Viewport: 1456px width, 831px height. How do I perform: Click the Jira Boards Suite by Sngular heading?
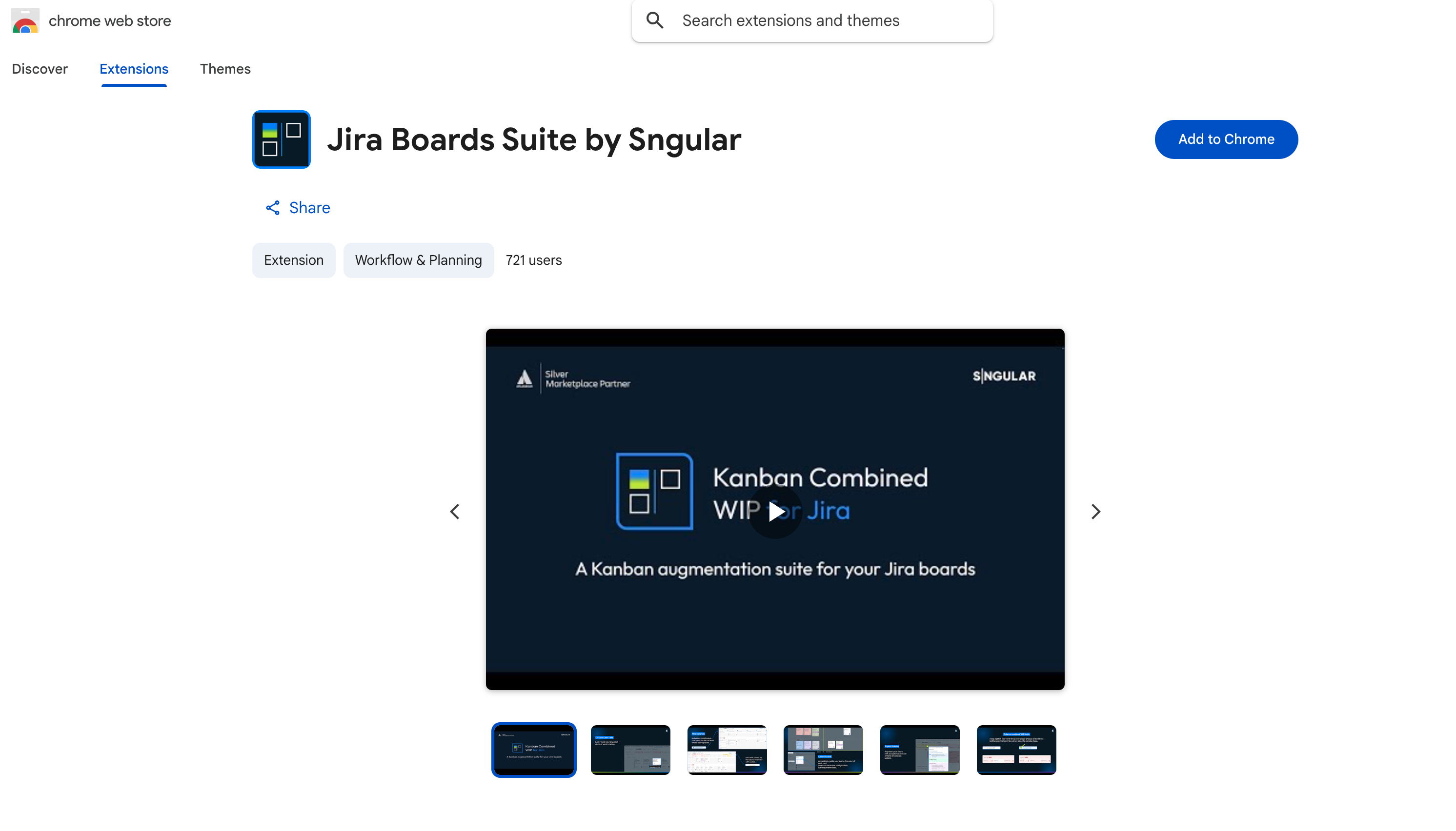pos(534,140)
